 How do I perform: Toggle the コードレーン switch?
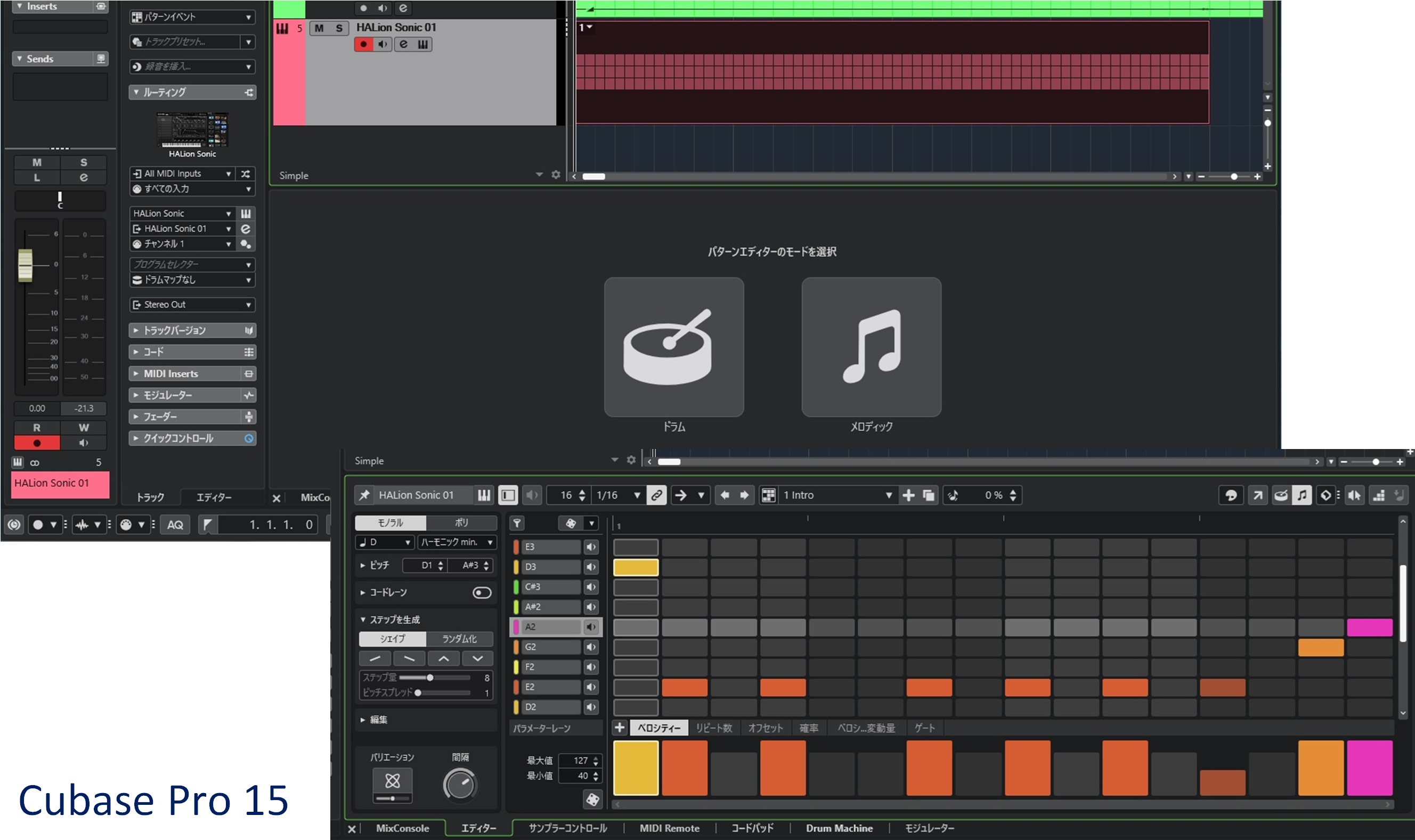coord(482,593)
